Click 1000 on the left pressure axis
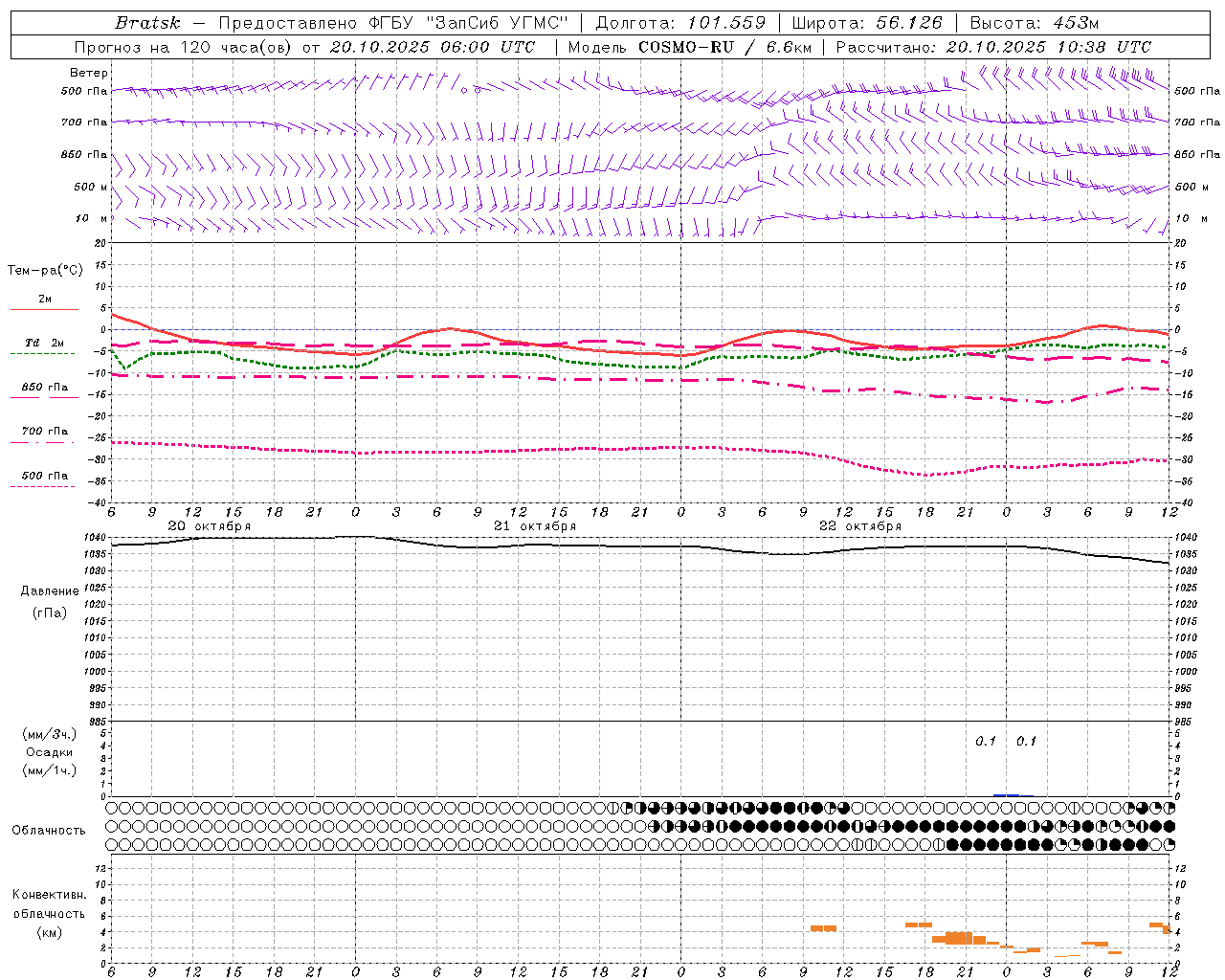 pyautogui.click(x=97, y=672)
